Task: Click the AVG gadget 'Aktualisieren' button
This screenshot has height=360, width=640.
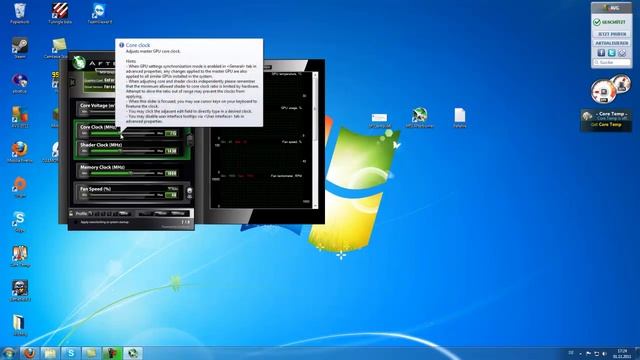Action: click(x=611, y=43)
